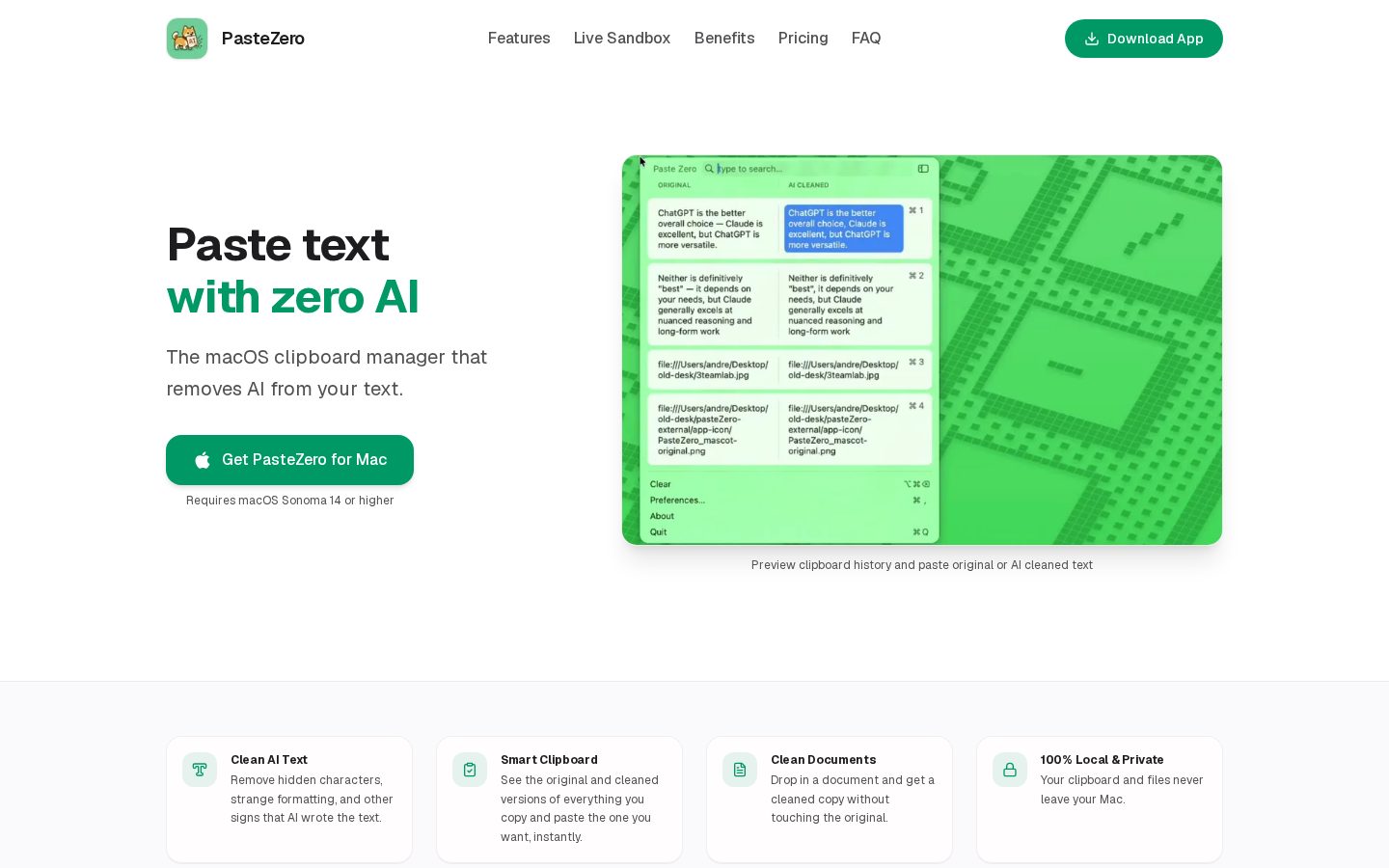This screenshot has width=1389, height=868.
Task: Toggle the sidebar layout icon in the app preview
Action: pyautogui.click(x=923, y=169)
